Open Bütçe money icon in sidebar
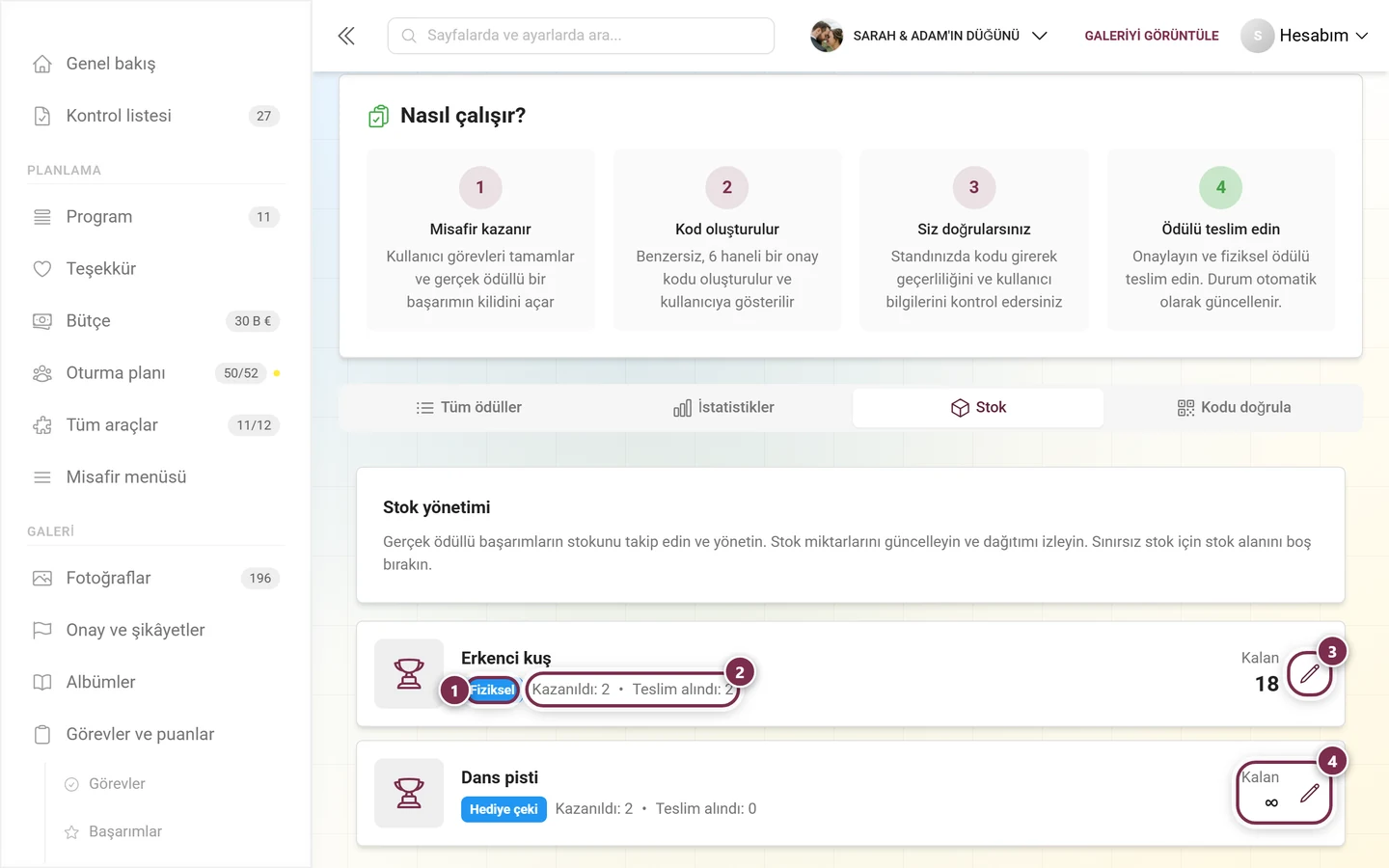Screen dimensions: 1389x868 click(42, 321)
